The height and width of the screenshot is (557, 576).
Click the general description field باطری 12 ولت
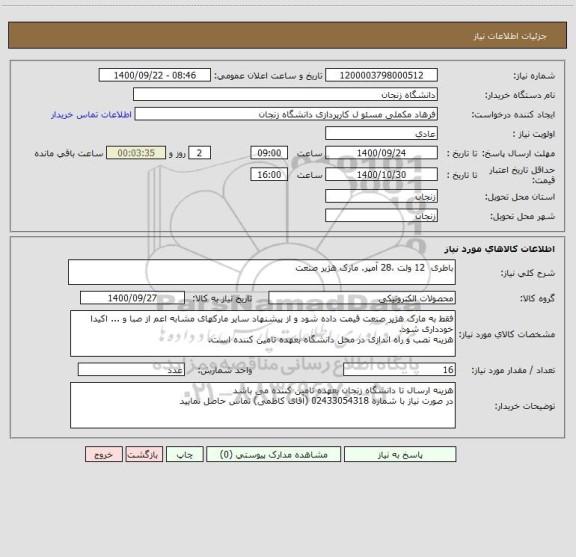point(262,272)
